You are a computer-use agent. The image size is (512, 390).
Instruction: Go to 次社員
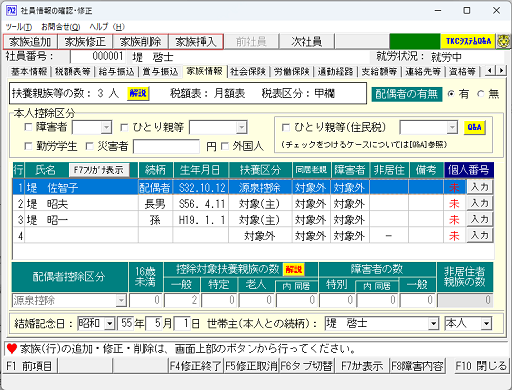coord(306,42)
